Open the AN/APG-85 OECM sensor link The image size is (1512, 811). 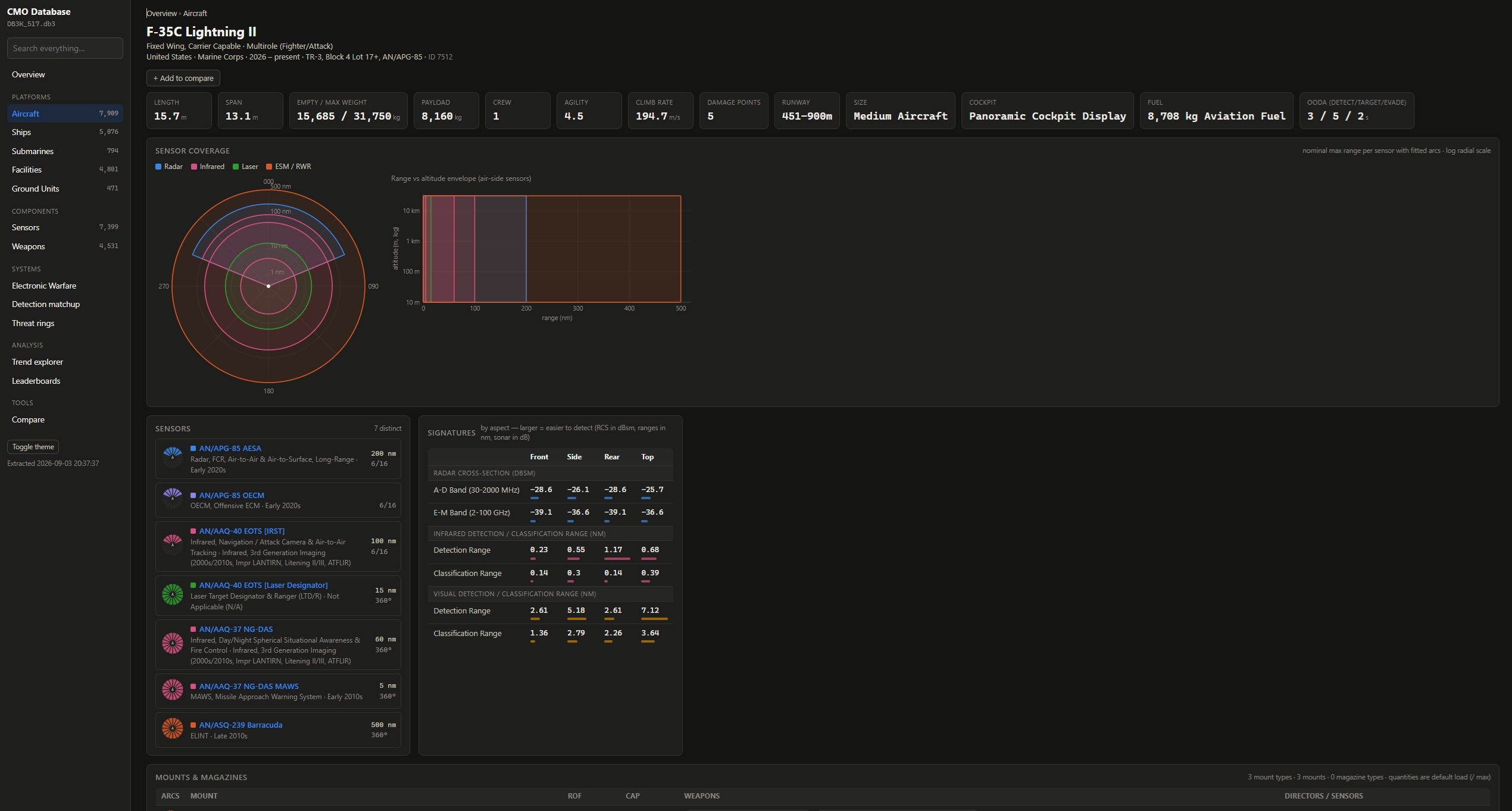pos(232,496)
